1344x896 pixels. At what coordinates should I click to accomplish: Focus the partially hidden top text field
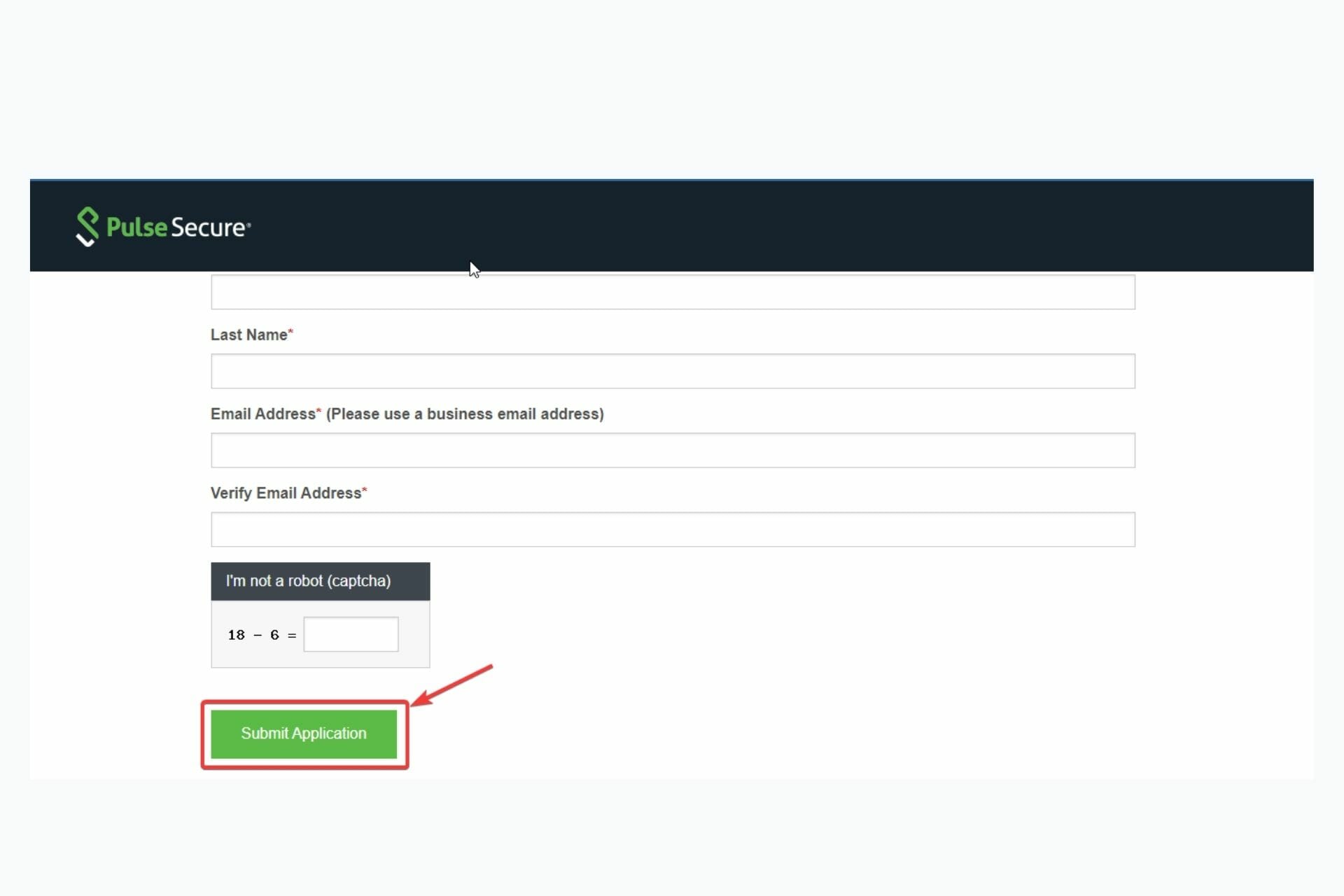[672, 293]
